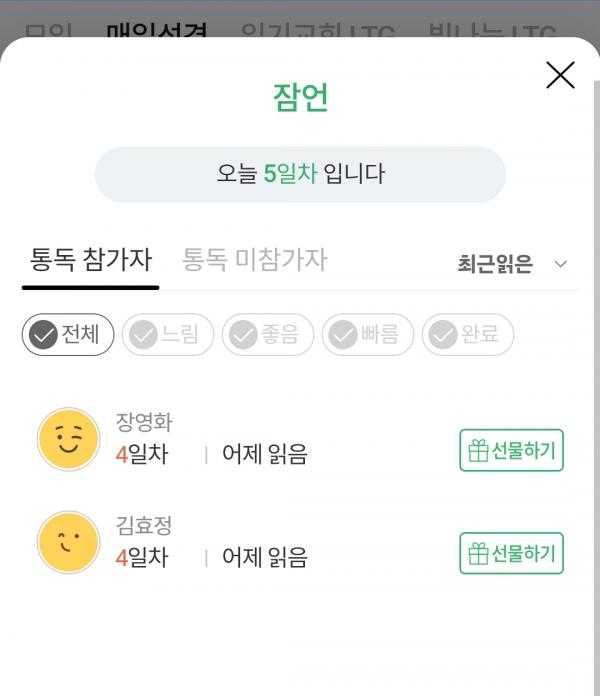Screen dimensions: 600x696
Task: Switch to 통독 미참가자 tab
Action: coord(254,260)
